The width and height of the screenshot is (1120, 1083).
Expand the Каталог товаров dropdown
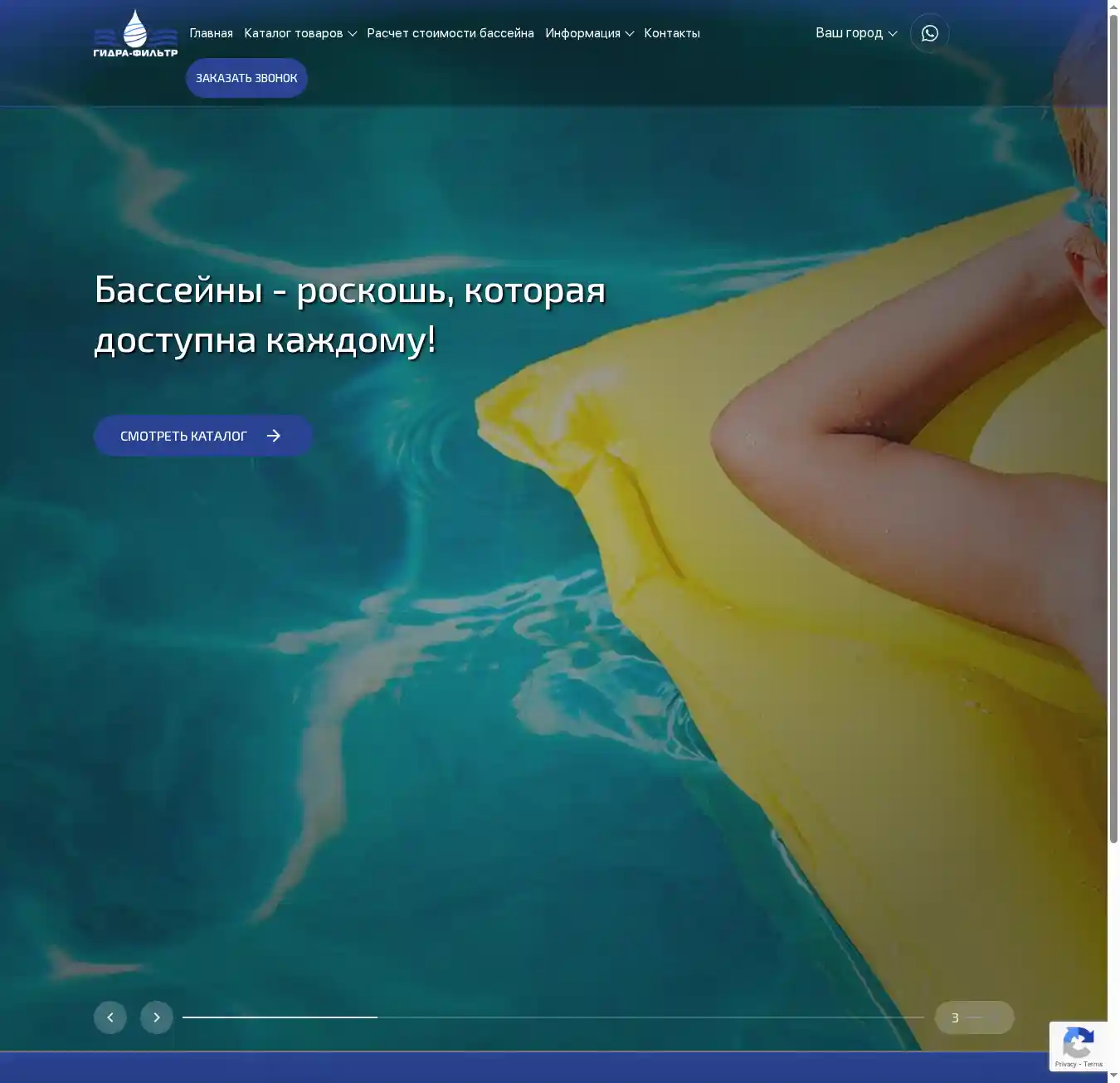pos(299,33)
